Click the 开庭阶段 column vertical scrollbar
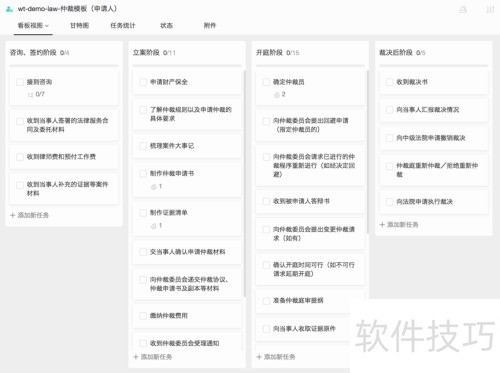This screenshot has height=373, width=500. click(x=368, y=152)
